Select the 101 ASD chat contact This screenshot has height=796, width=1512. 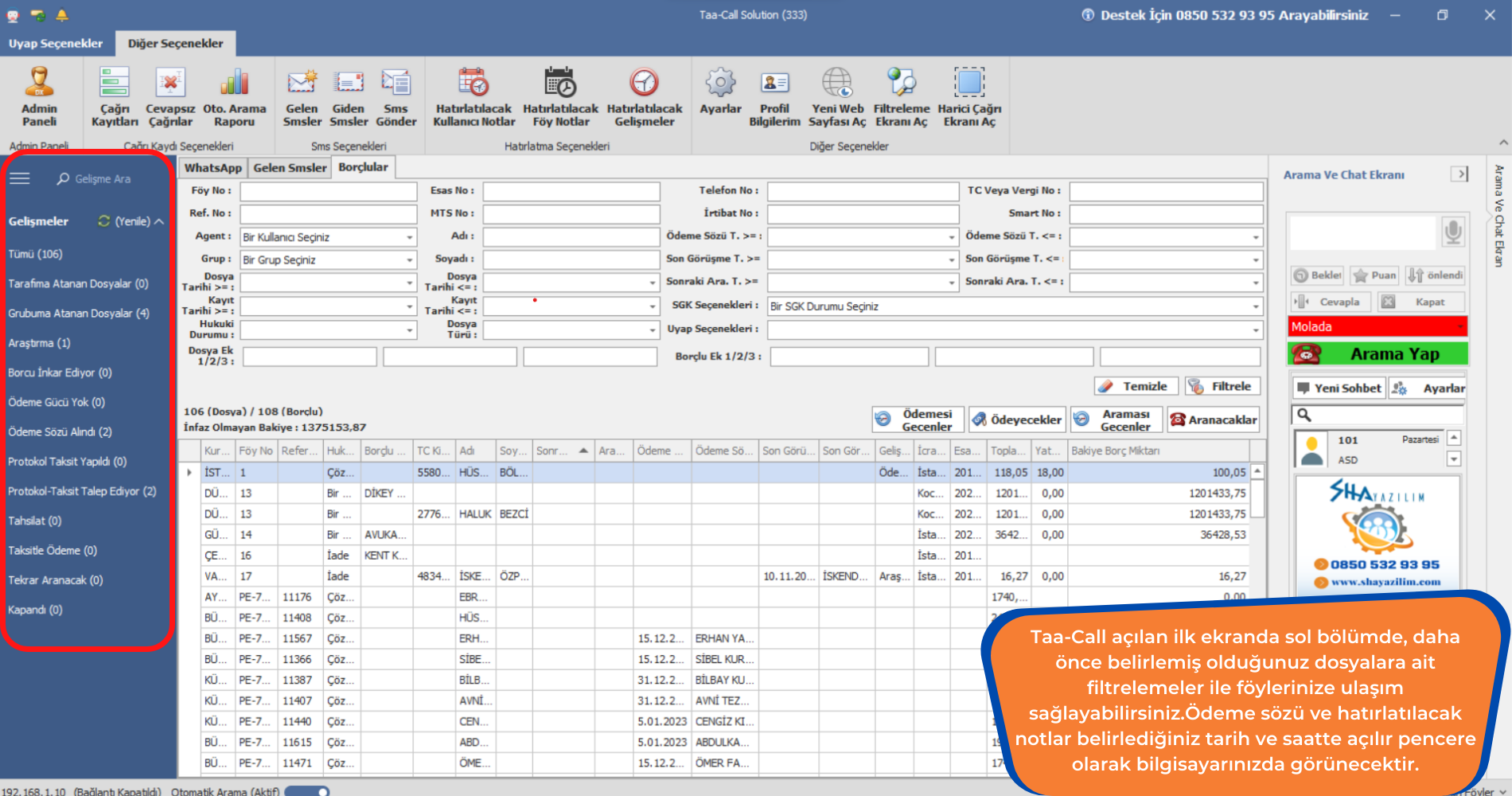pos(1367,449)
